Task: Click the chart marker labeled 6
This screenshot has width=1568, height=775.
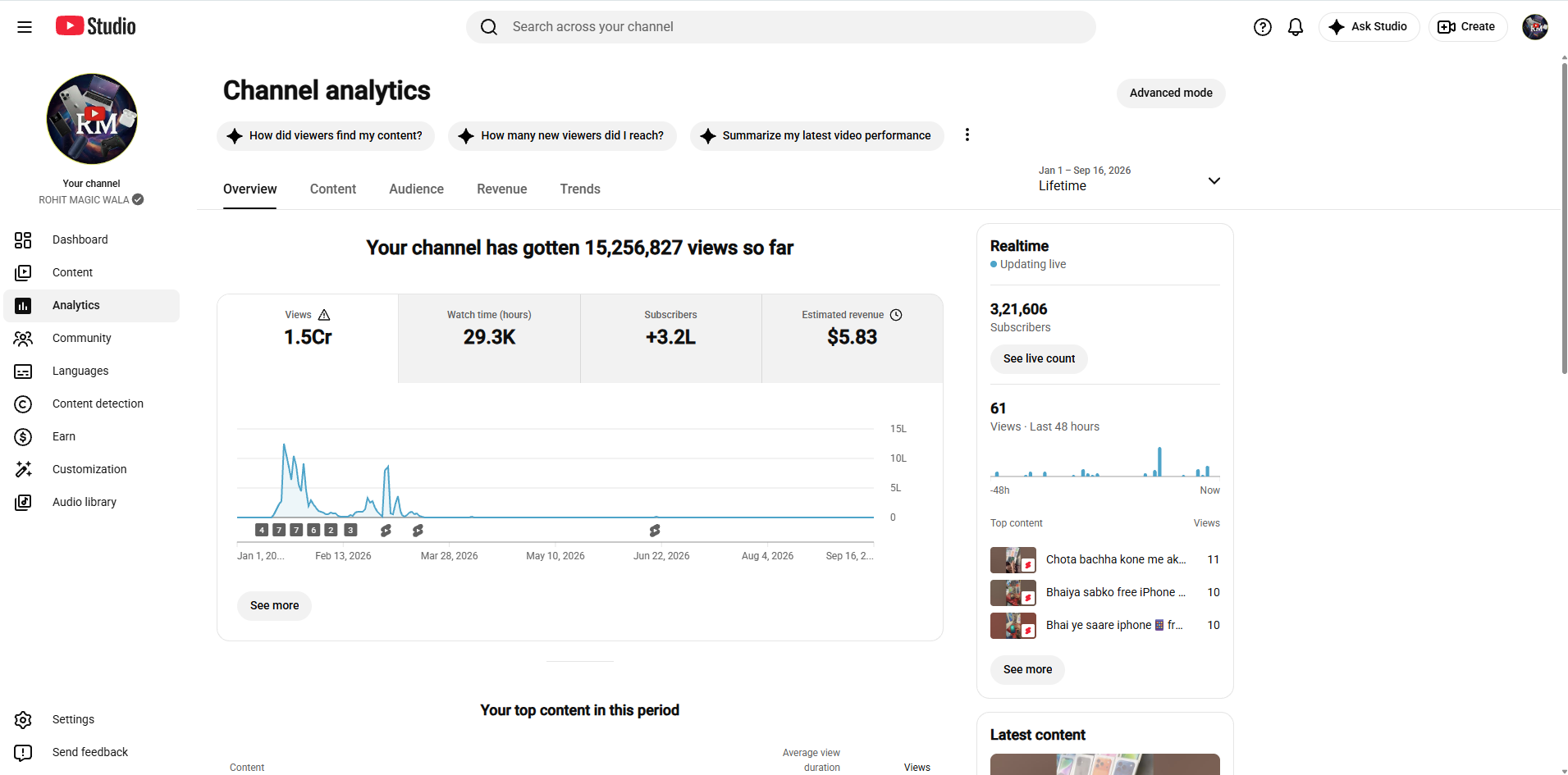Action: coord(313,530)
